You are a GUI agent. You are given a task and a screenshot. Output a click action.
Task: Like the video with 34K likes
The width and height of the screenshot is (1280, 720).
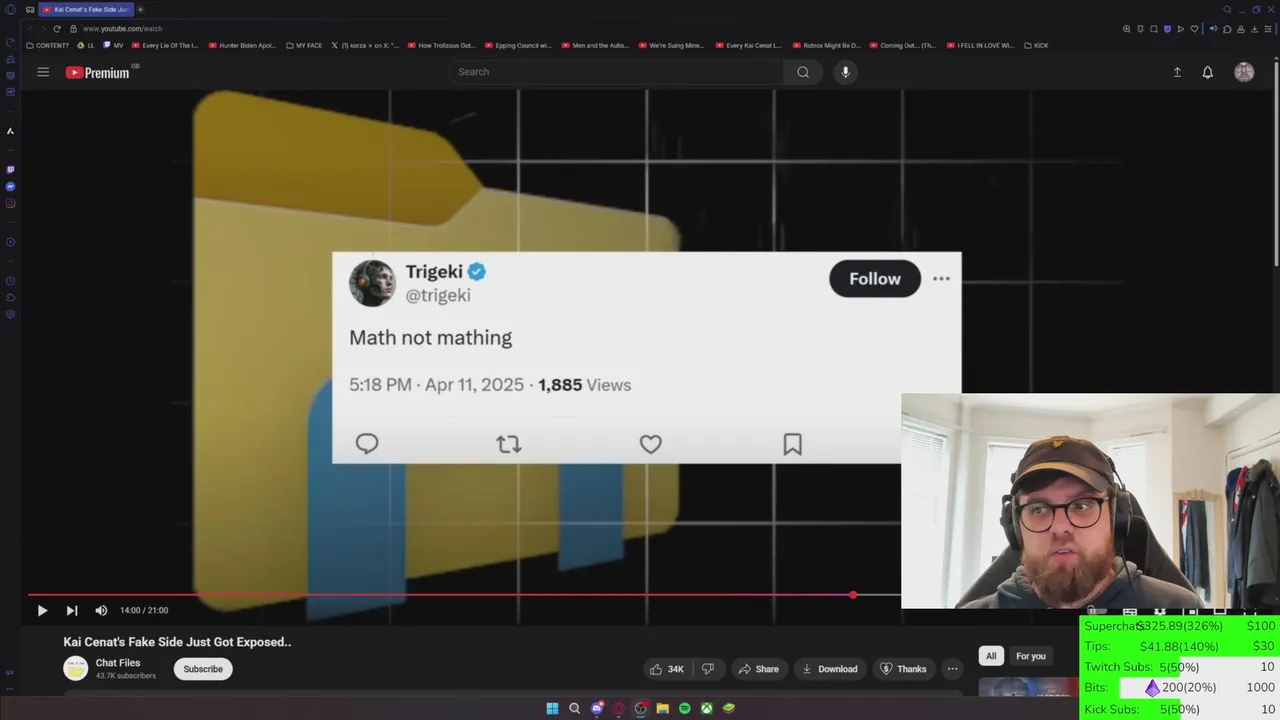(667, 669)
